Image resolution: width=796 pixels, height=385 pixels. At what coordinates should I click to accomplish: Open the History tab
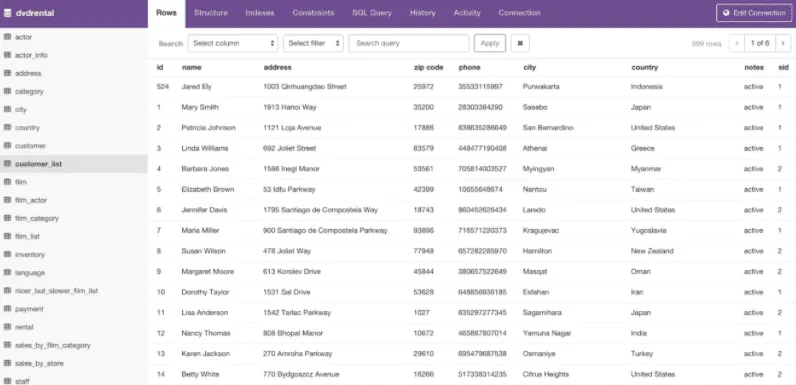pos(423,13)
